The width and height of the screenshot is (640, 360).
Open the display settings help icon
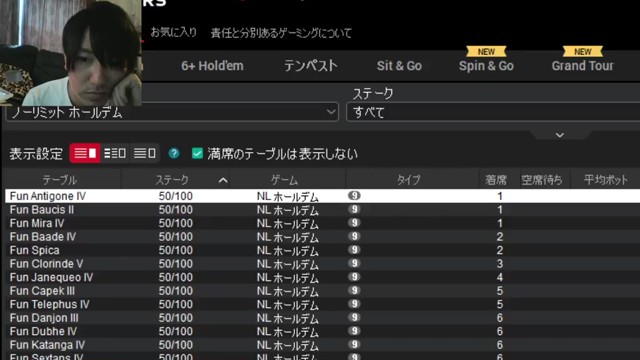pyautogui.click(x=174, y=153)
